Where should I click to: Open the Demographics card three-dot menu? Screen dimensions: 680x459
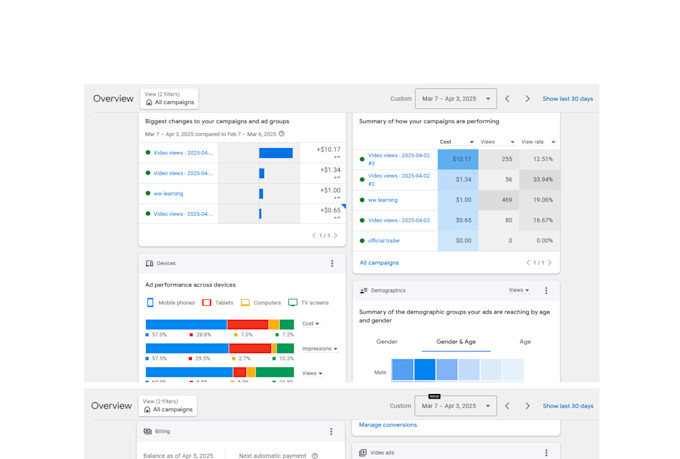pyautogui.click(x=546, y=290)
